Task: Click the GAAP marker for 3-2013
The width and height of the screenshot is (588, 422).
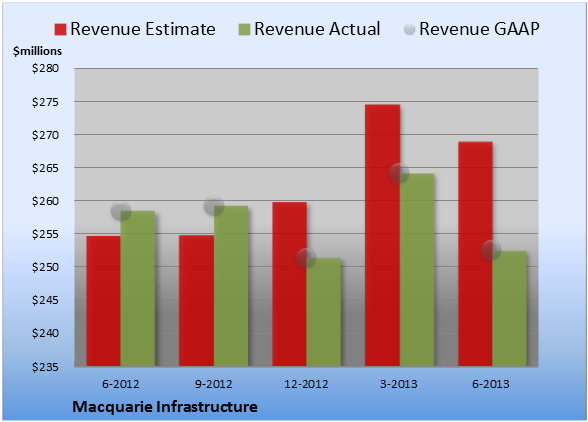Action: 399,173
